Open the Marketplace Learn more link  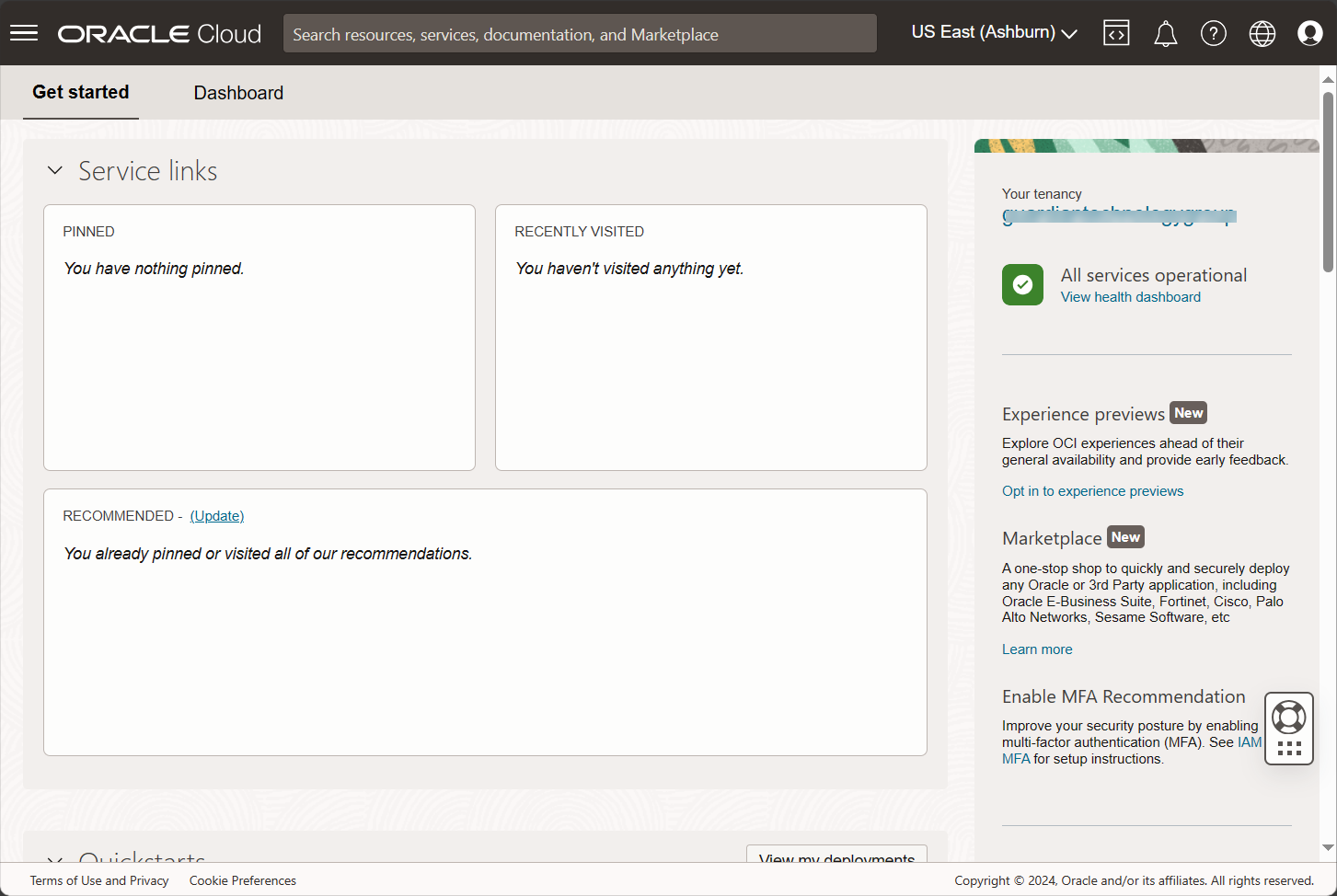pyautogui.click(x=1037, y=649)
